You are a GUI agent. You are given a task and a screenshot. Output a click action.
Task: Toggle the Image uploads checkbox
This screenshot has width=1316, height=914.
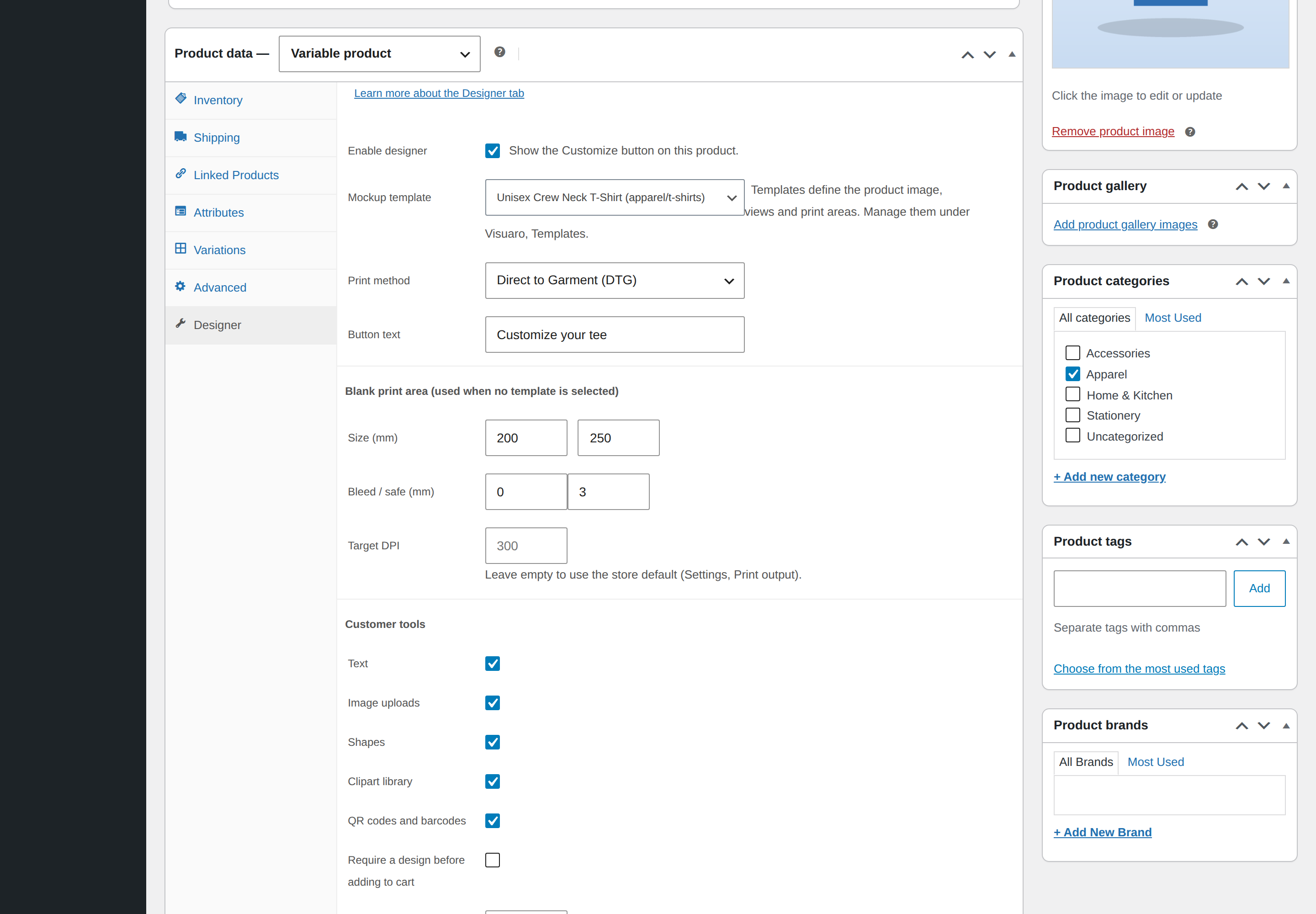coord(493,703)
